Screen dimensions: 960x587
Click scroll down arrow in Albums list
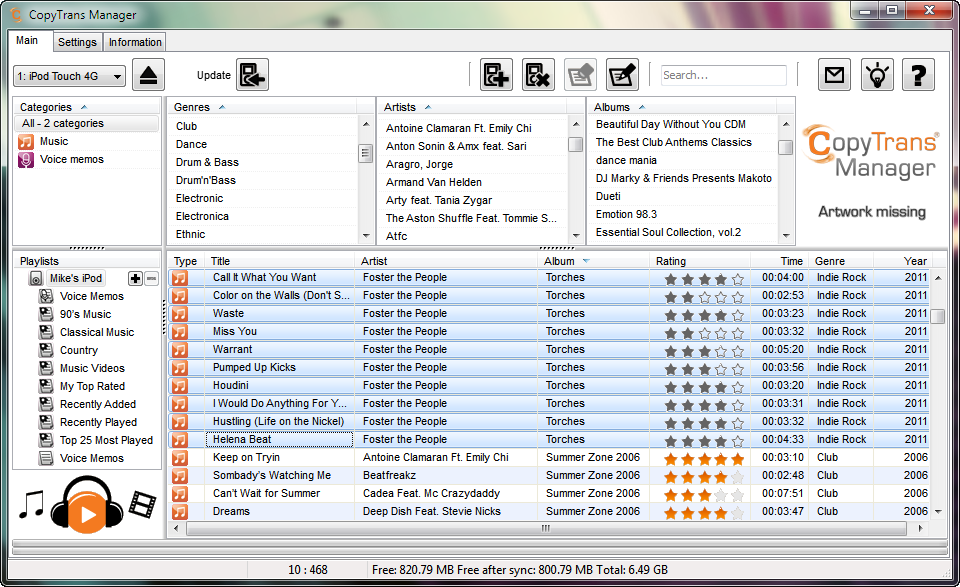pyautogui.click(x=786, y=236)
